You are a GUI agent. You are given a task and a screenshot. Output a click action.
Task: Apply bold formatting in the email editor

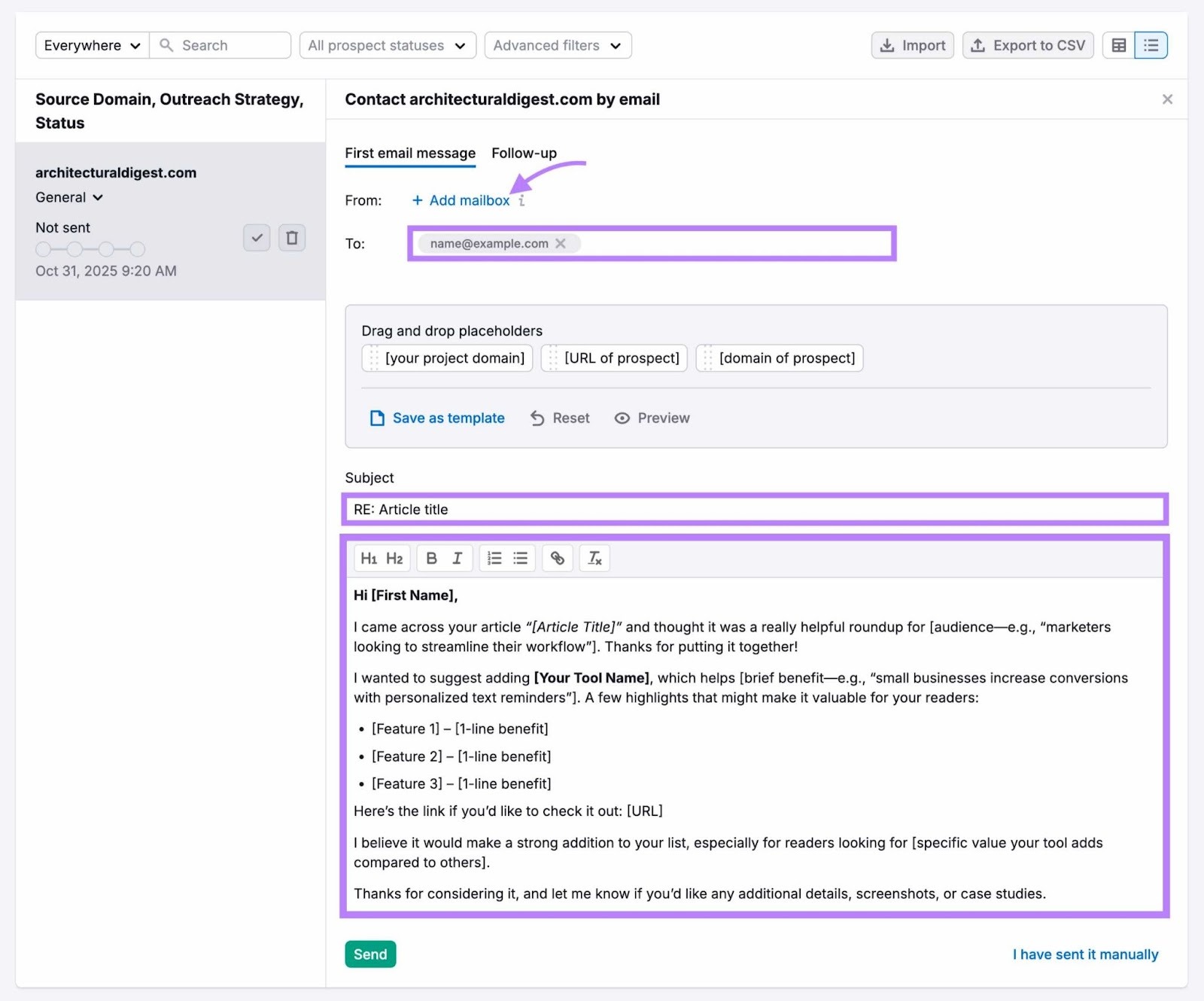click(x=432, y=558)
